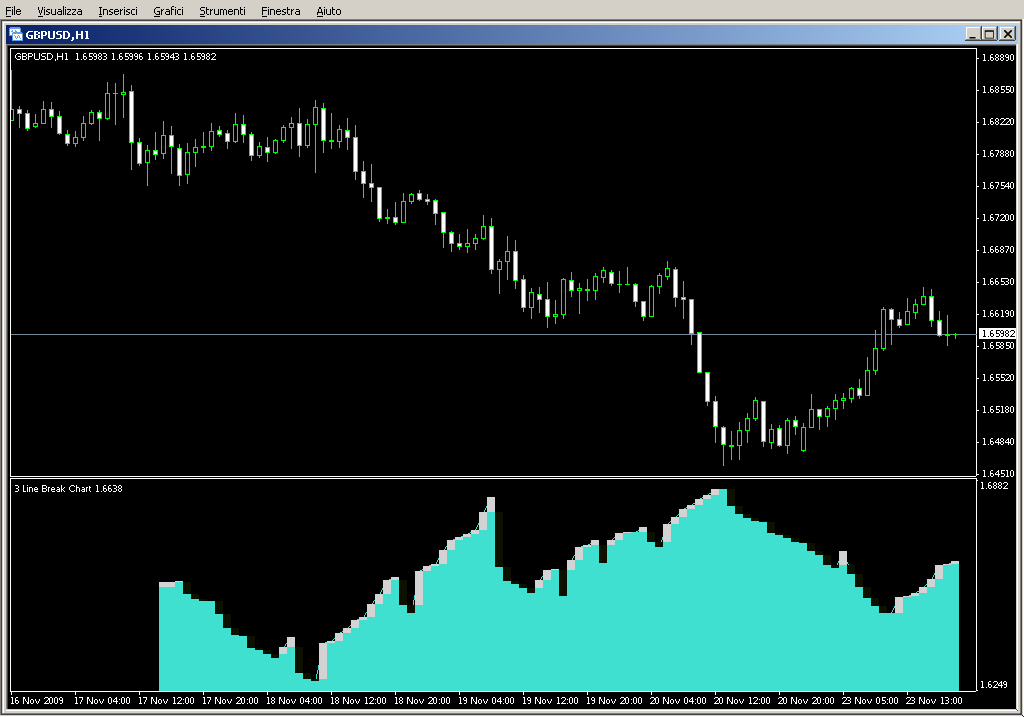Click the 18 Nov 20:00 time label

(422, 701)
